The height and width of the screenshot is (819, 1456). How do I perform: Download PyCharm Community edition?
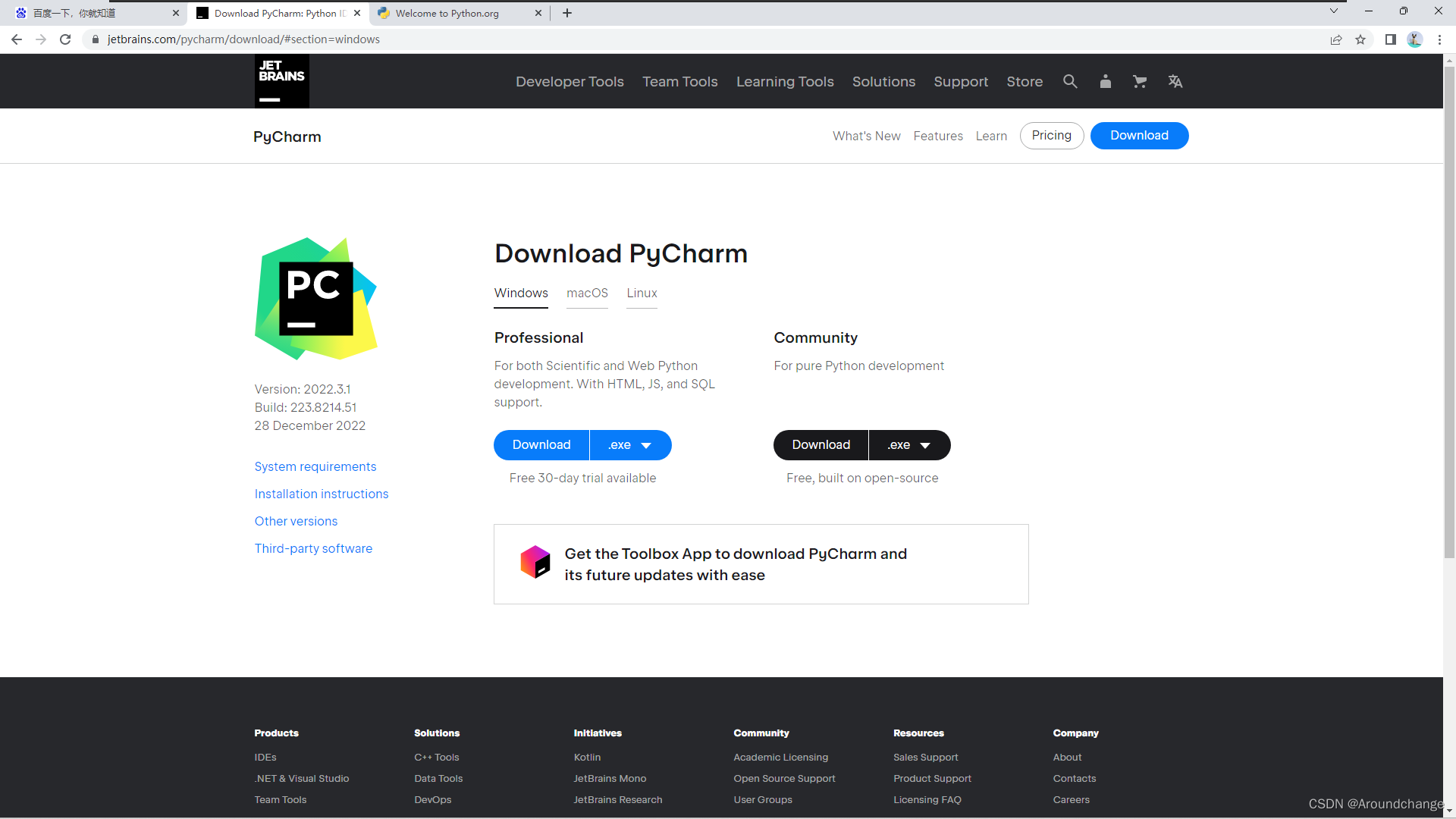pos(821,445)
